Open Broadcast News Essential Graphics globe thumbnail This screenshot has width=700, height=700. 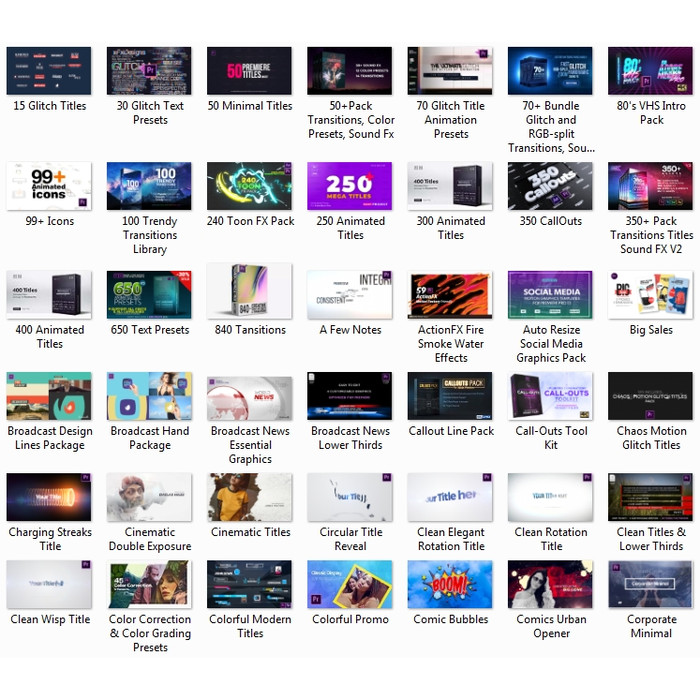pyautogui.click(x=250, y=397)
